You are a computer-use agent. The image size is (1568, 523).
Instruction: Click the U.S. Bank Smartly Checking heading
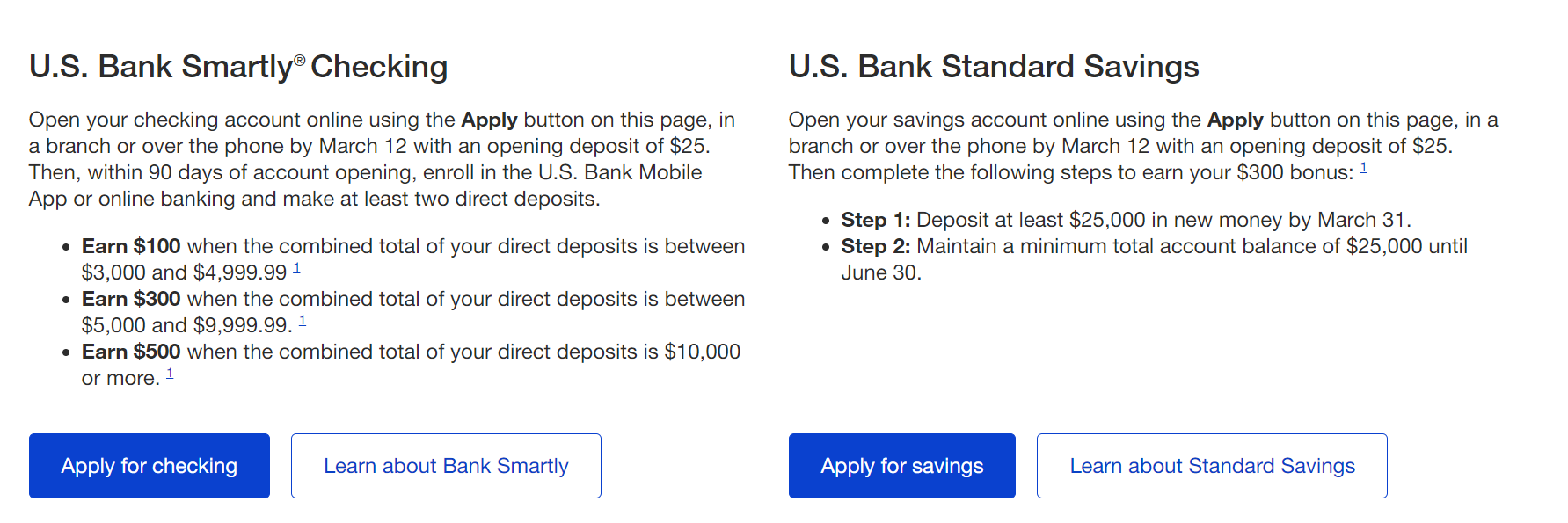[238, 67]
